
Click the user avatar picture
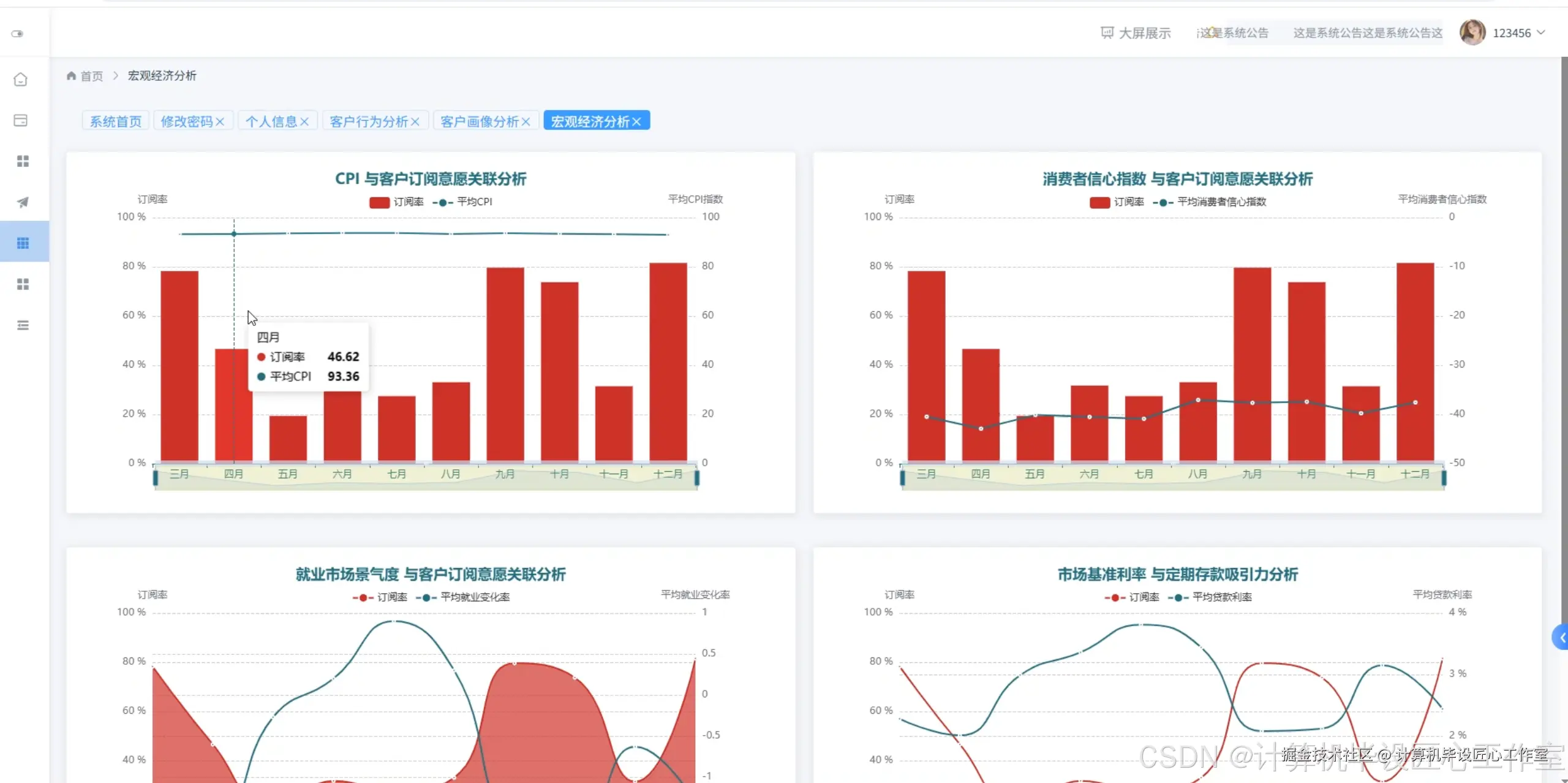(1472, 32)
